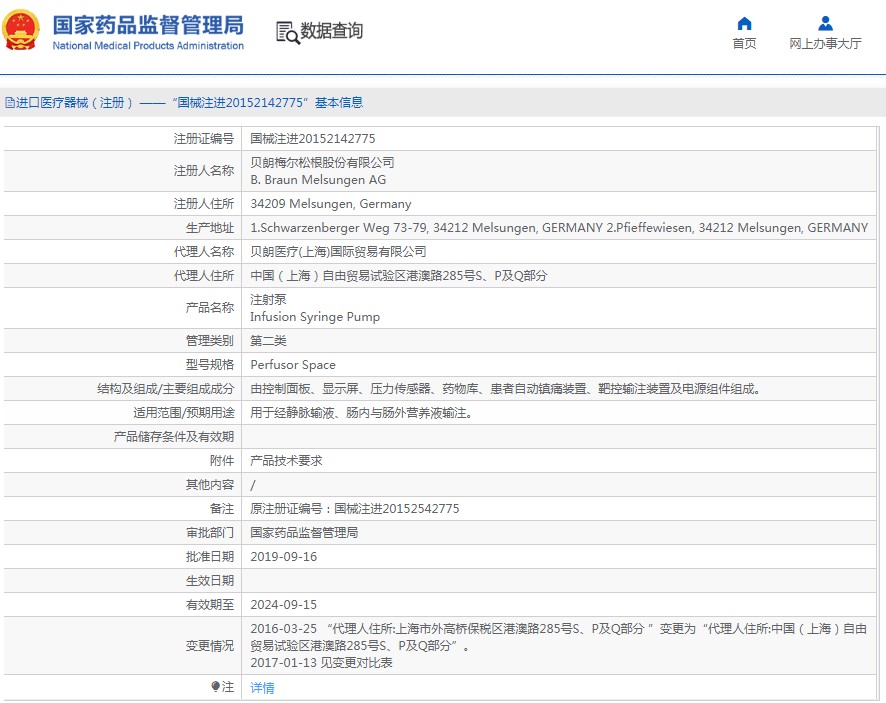Image resolution: width=886 pixels, height=703 pixels.
Task: Click the 其他内容 label
Action: tap(210, 485)
